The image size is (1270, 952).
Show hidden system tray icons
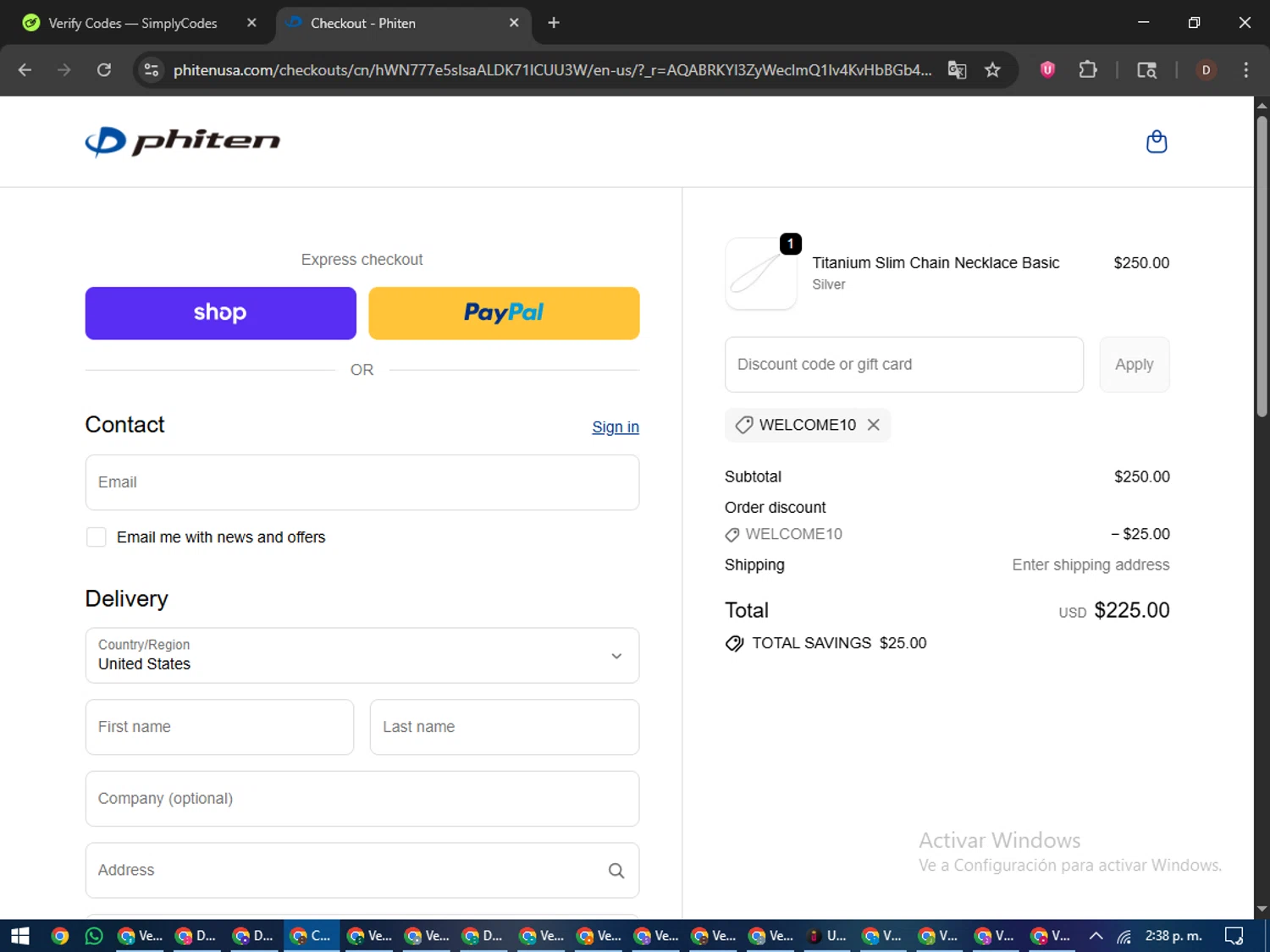point(1096,936)
